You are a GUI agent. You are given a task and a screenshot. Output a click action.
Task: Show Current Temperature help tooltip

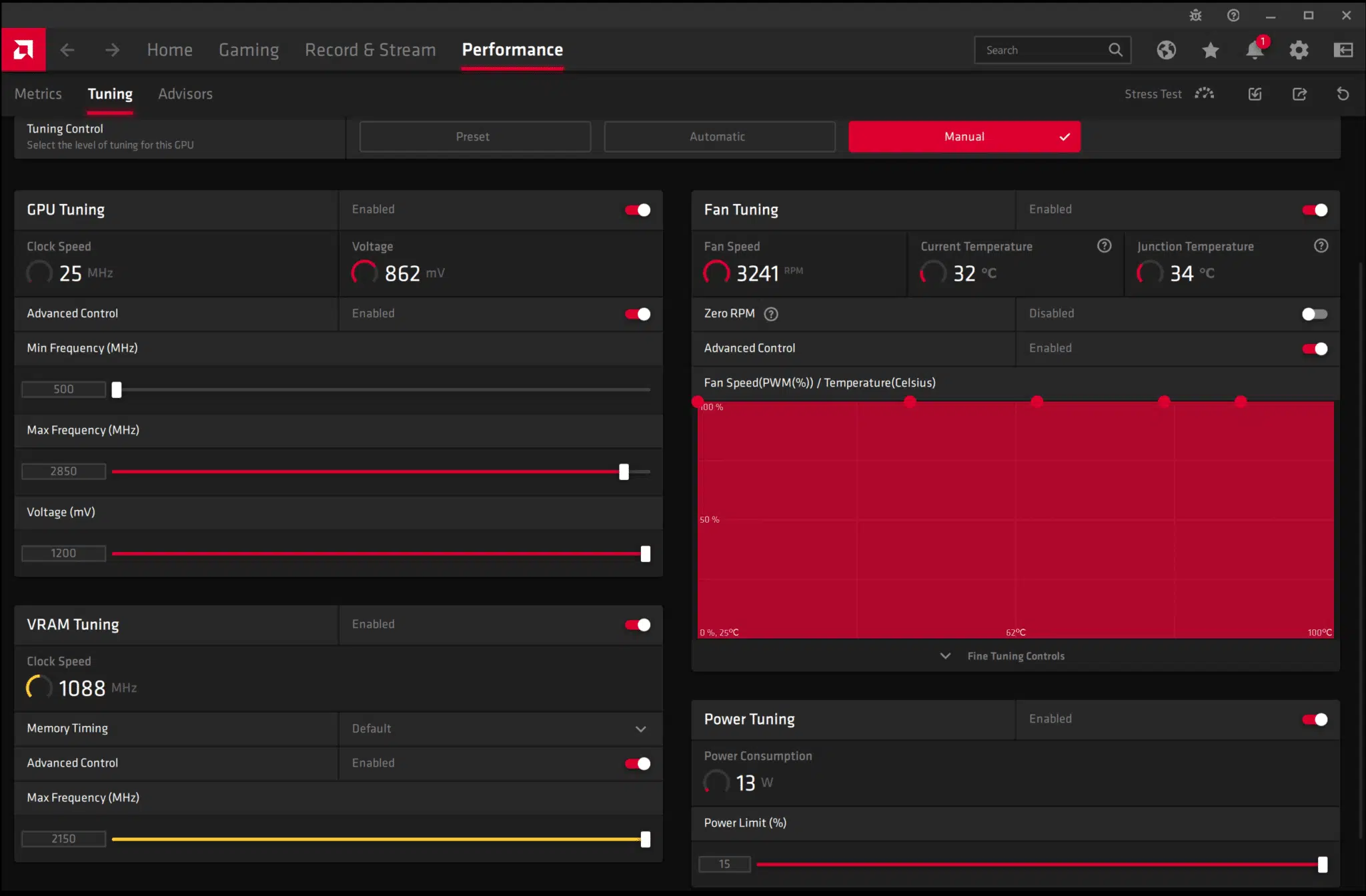point(1104,246)
